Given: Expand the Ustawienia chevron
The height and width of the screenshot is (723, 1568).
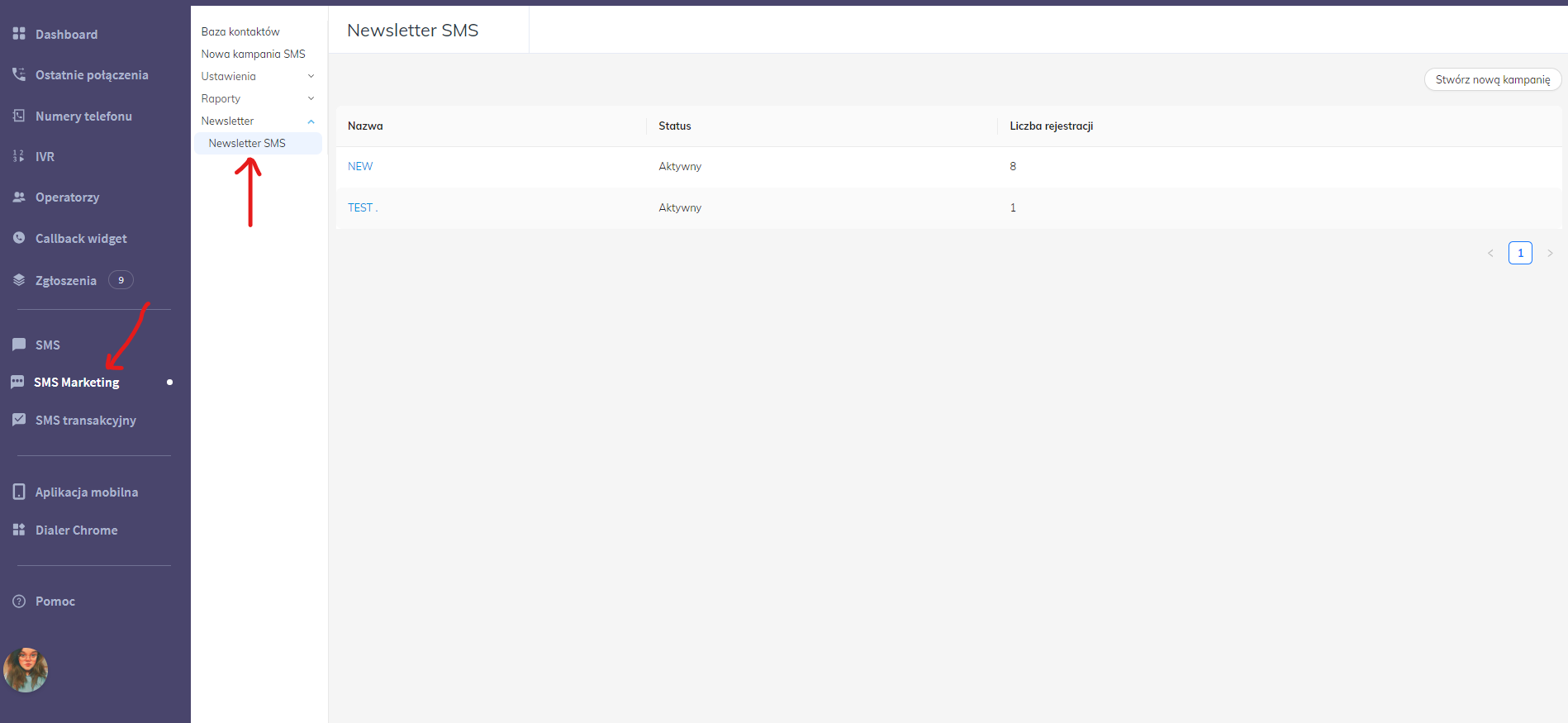Looking at the screenshot, I should [311, 76].
